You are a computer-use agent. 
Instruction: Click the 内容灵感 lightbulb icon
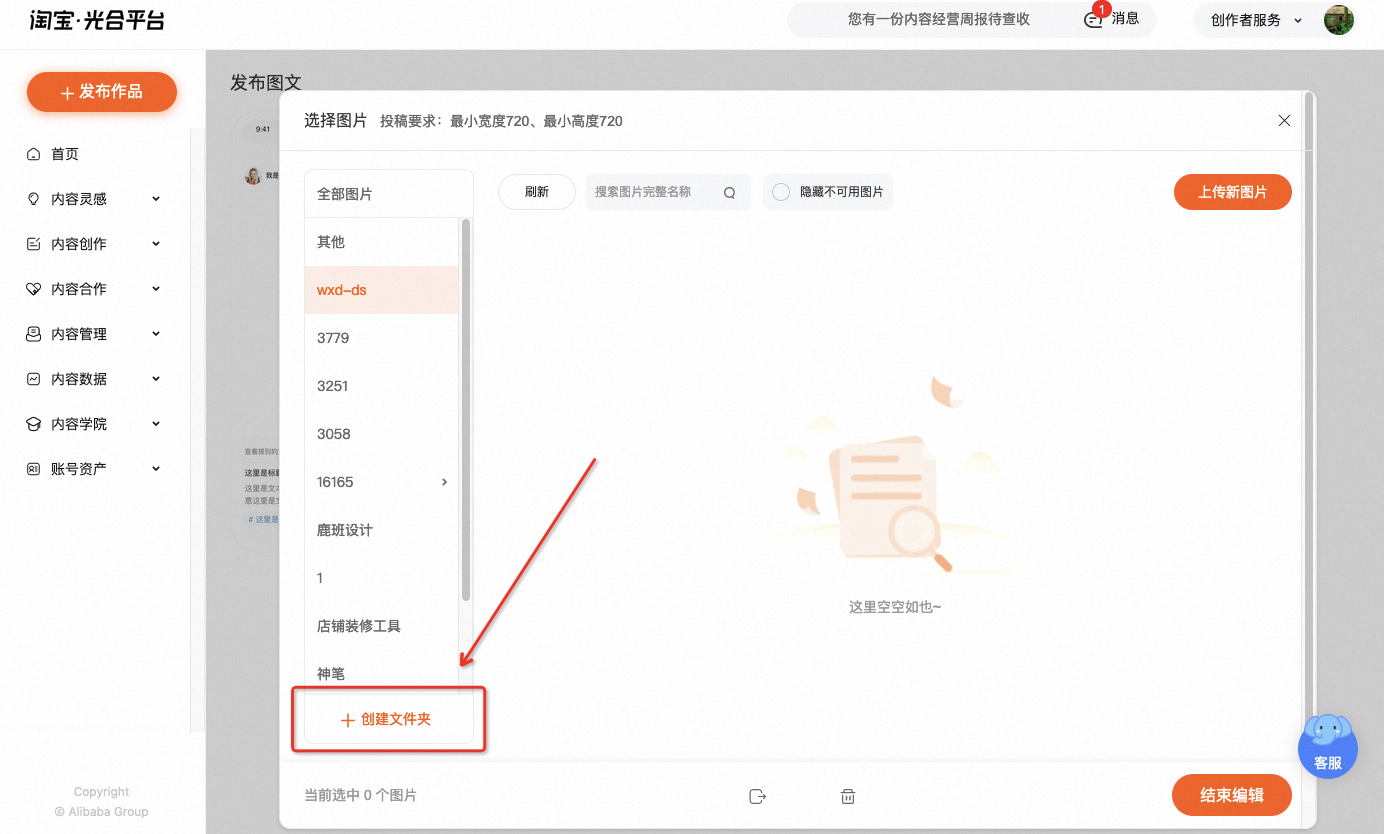(34, 199)
